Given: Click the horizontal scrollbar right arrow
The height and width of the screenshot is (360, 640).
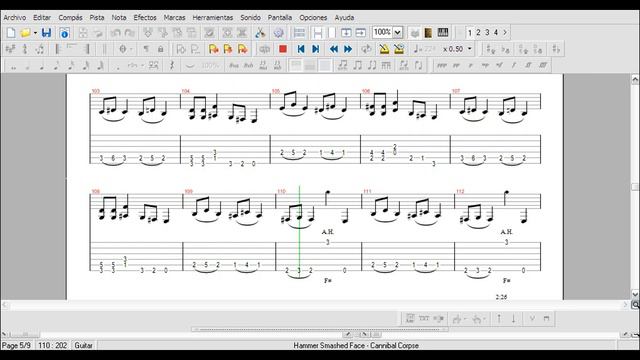Looking at the screenshot, I should coord(625,304).
